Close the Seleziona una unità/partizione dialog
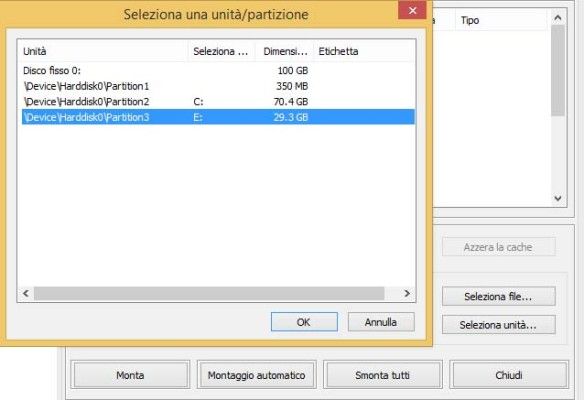This screenshot has width=584, height=400. coord(412,10)
